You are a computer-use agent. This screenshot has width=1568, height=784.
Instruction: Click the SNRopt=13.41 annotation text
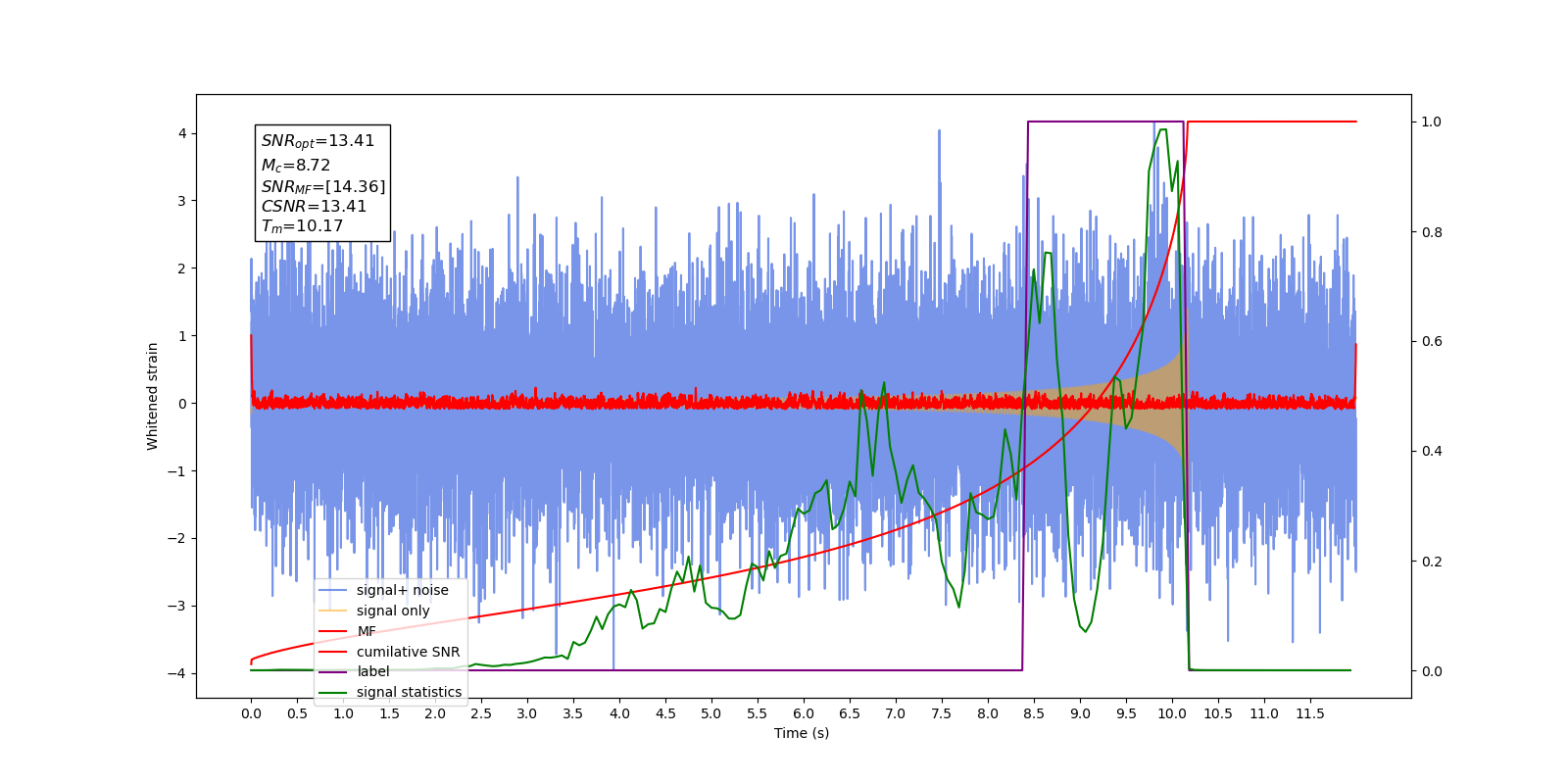tap(318, 141)
